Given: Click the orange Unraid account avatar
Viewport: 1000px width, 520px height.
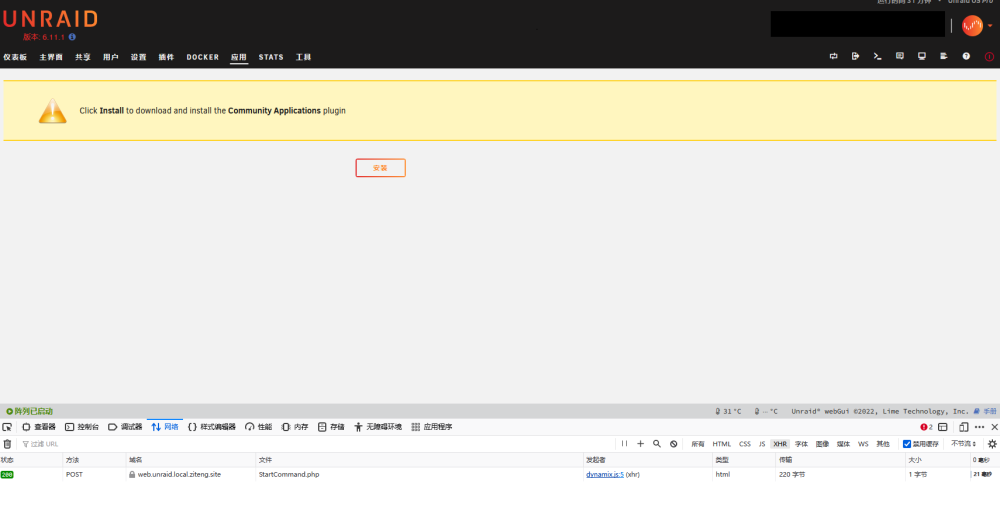Looking at the screenshot, I should 972,26.
